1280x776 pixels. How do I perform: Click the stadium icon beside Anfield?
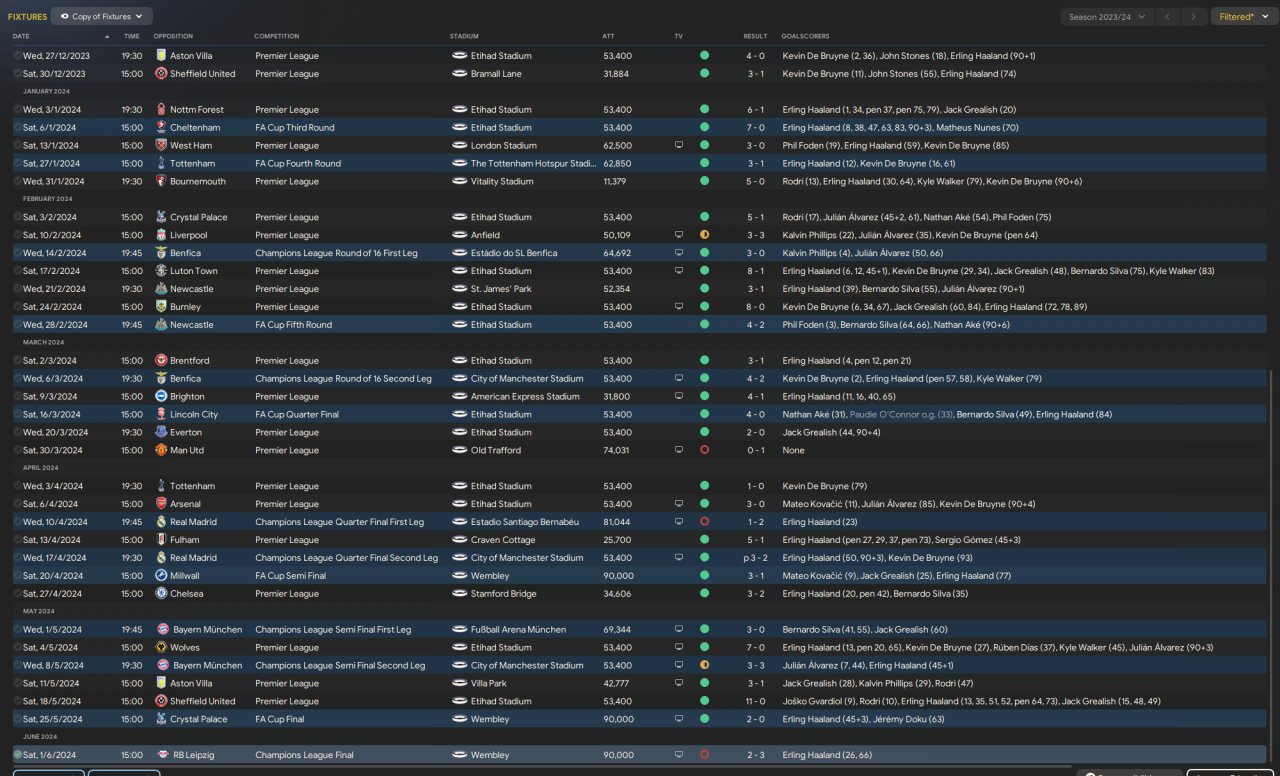(x=460, y=235)
